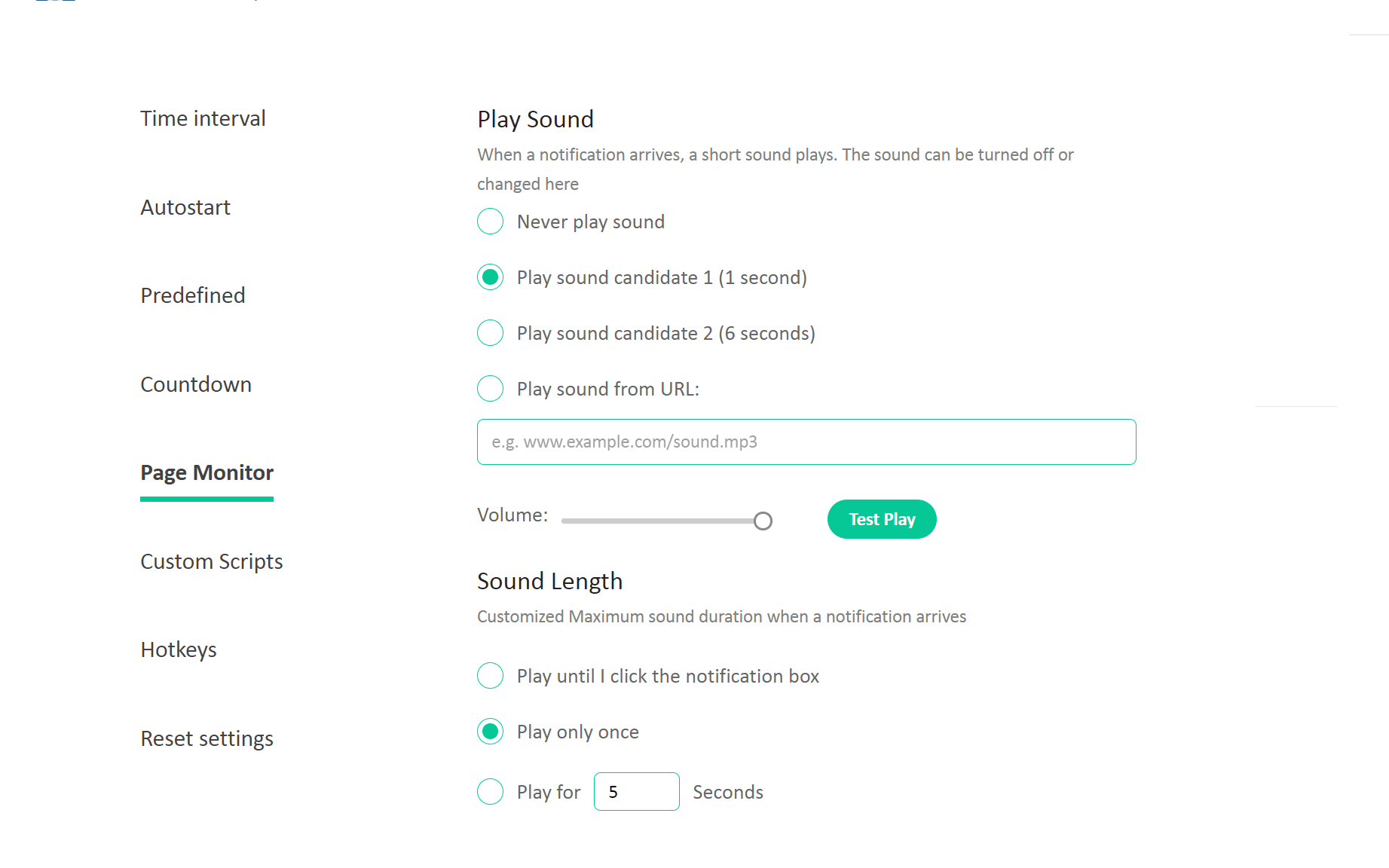Open the Time interval settings tab

tap(203, 118)
